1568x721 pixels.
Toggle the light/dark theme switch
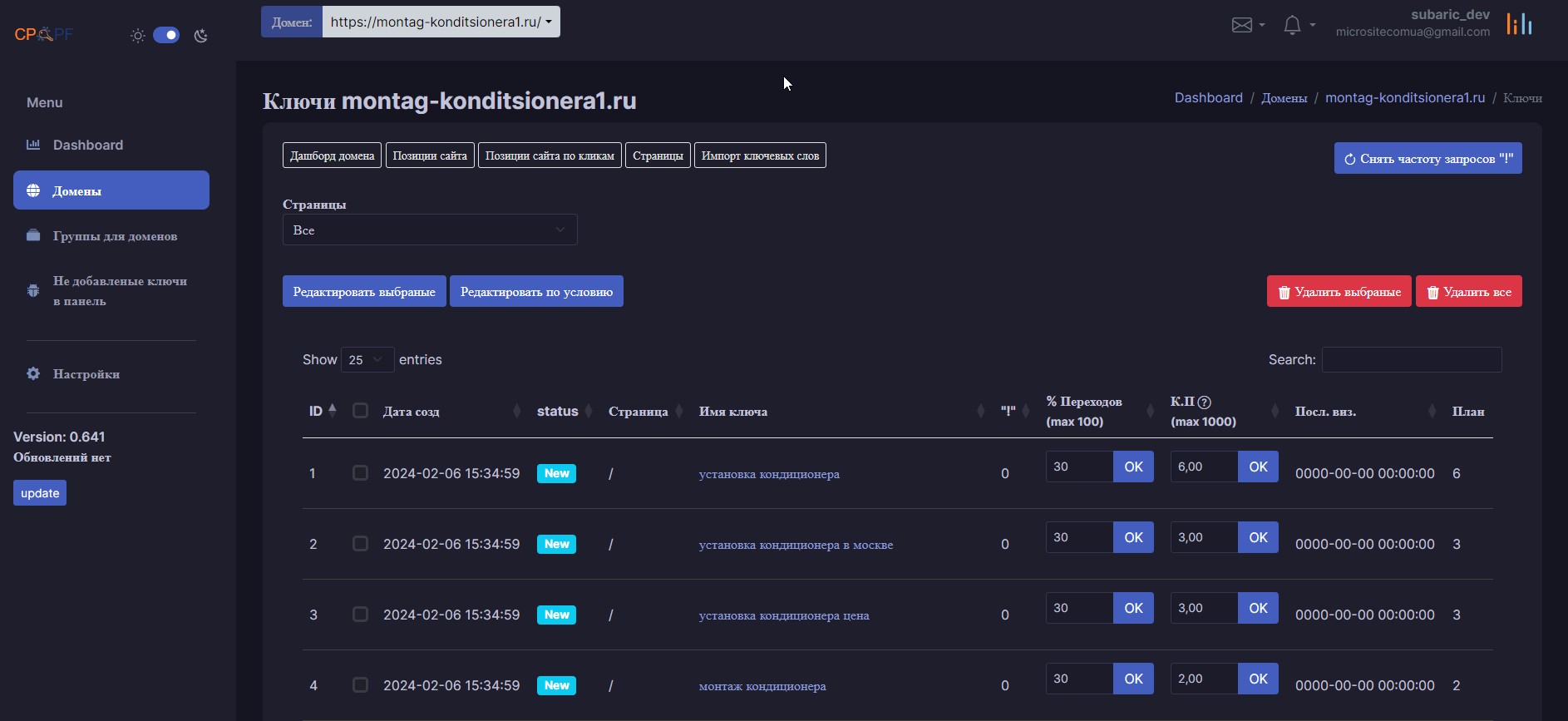pos(166,35)
